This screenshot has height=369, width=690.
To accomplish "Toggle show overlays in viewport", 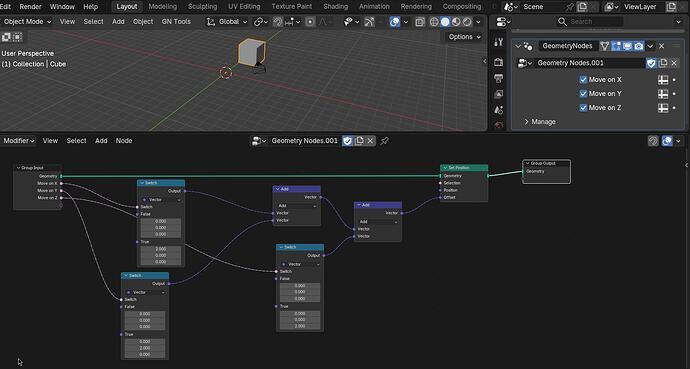I will (395, 22).
